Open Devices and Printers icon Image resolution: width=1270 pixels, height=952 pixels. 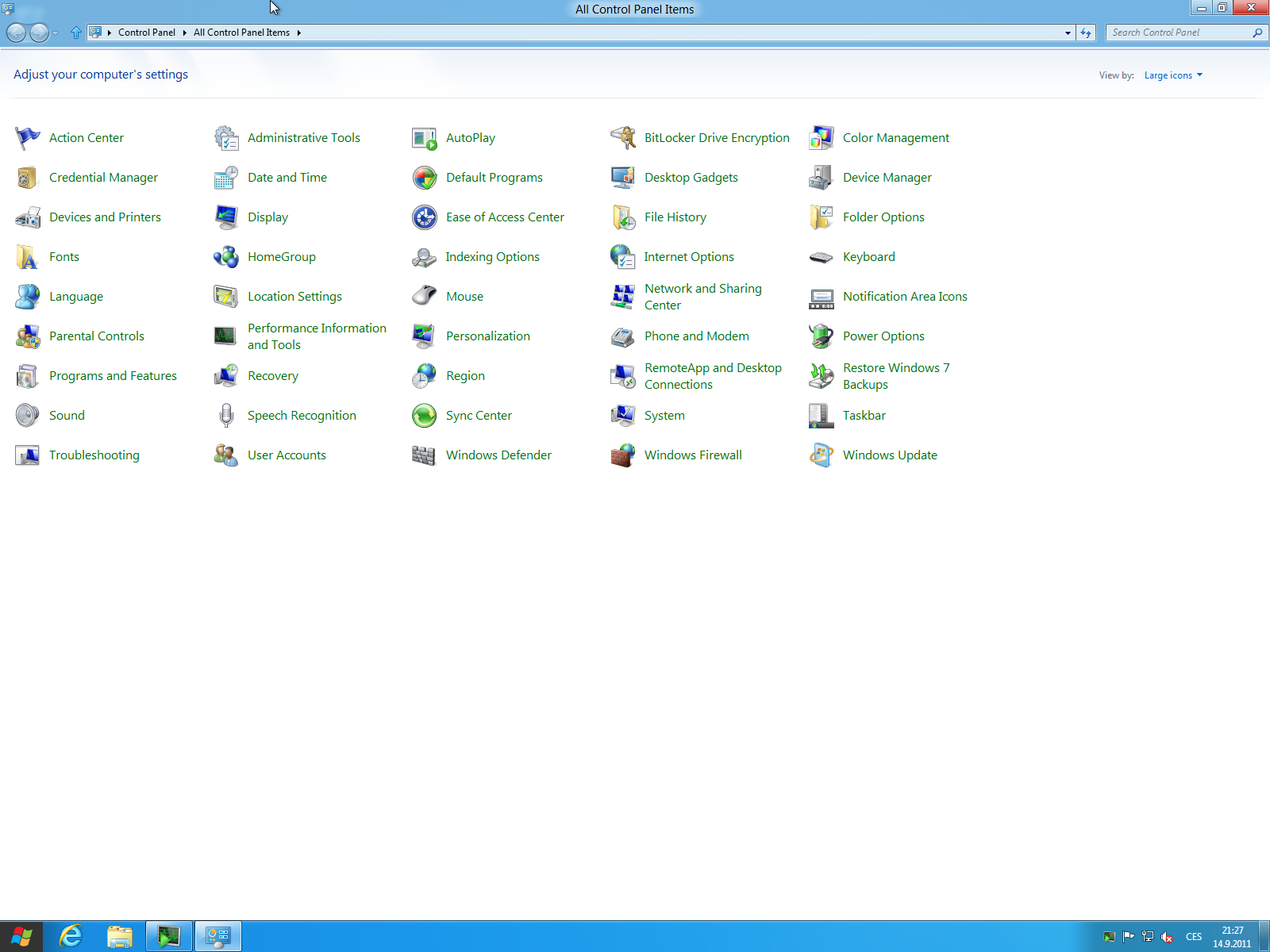28,217
